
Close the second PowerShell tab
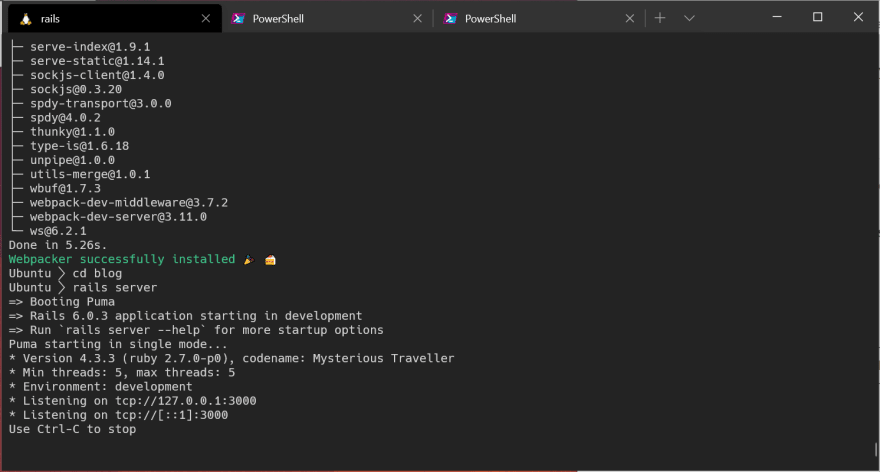pyautogui.click(x=630, y=19)
